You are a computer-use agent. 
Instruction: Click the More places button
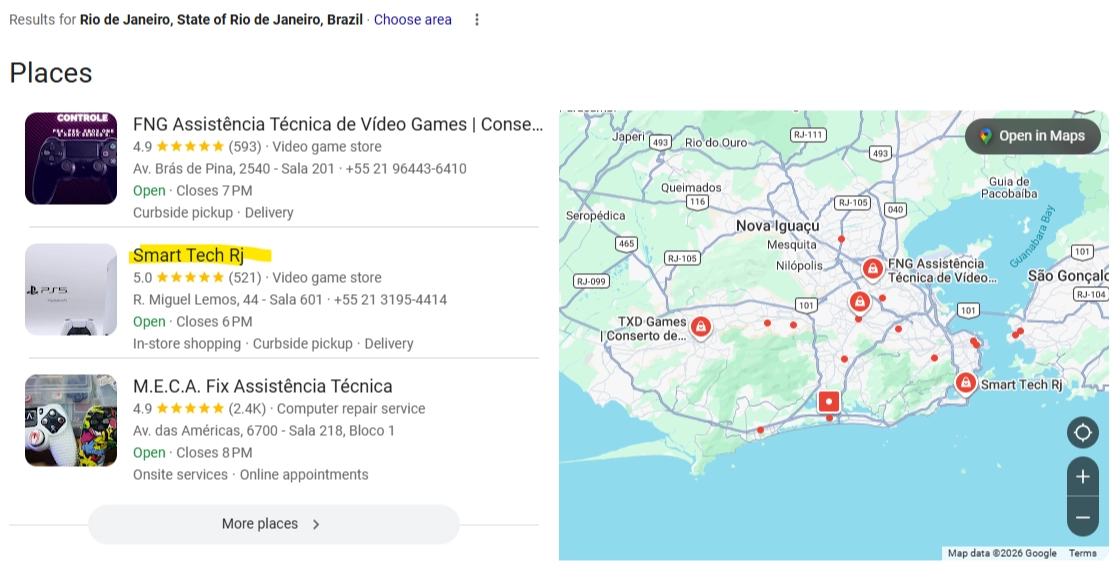click(274, 524)
